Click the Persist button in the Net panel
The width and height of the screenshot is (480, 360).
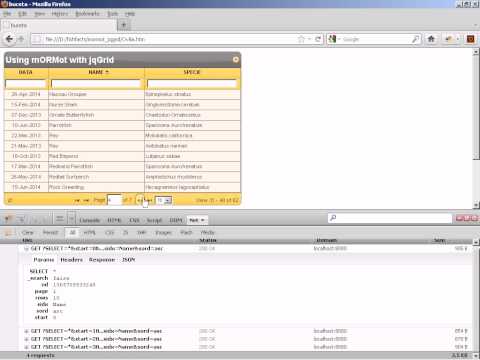pos(51,233)
